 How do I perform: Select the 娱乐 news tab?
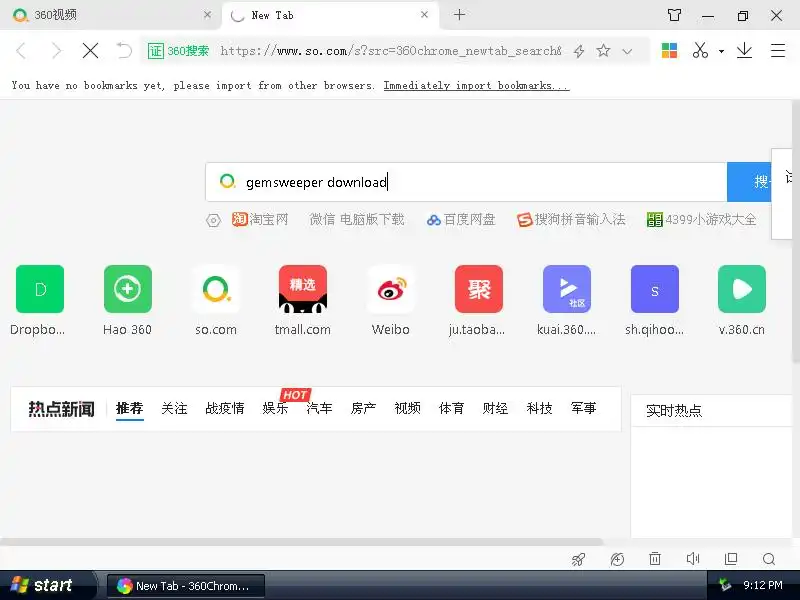point(276,408)
